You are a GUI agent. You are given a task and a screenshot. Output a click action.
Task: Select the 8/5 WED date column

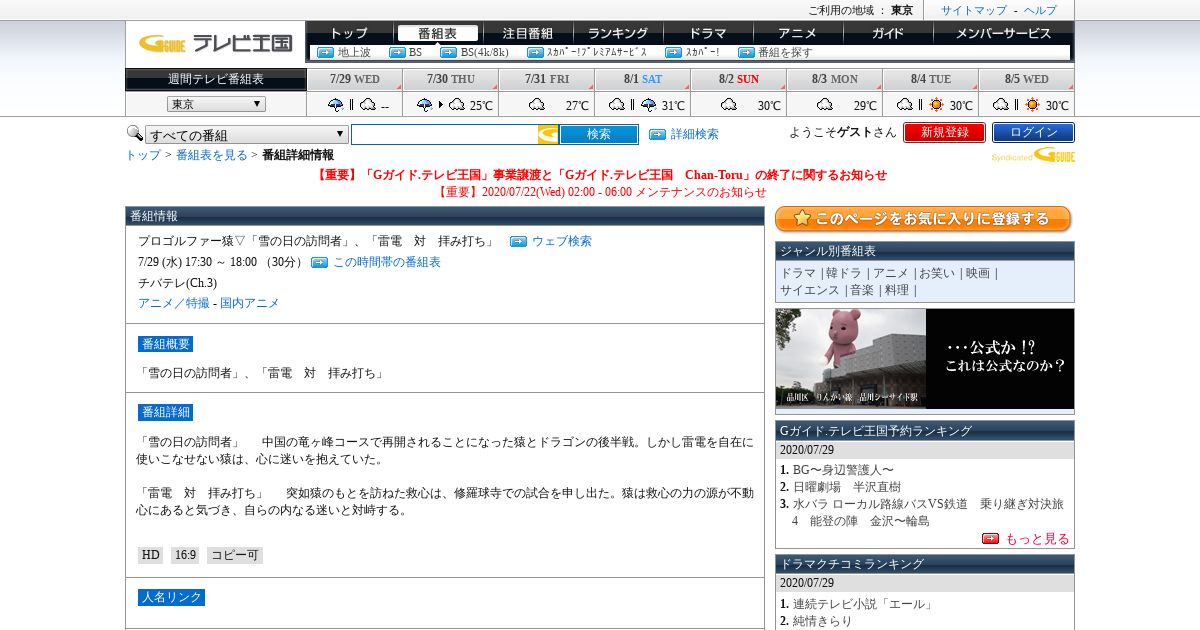[1027, 79]
